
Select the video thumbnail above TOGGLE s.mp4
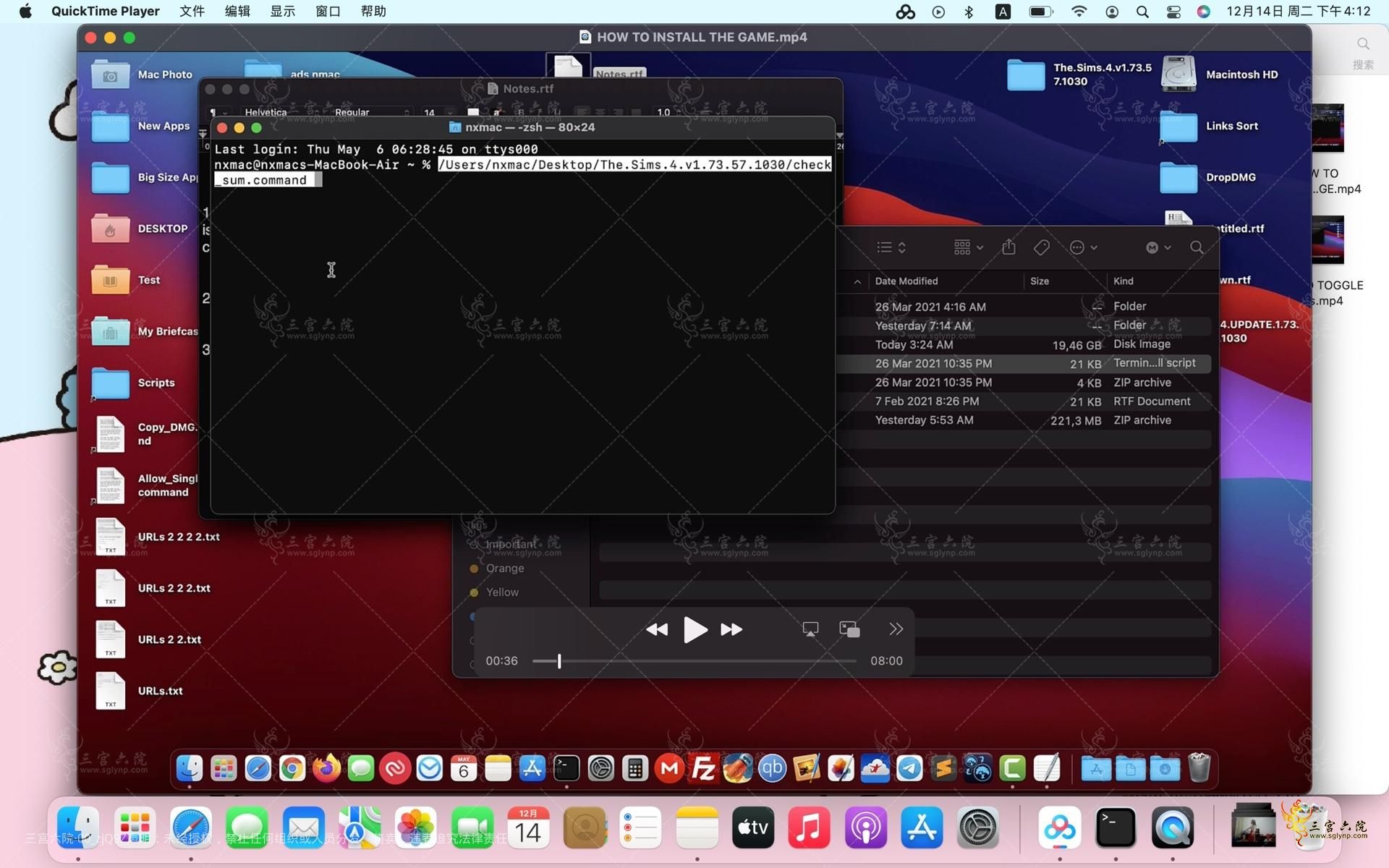point(1328,240)
